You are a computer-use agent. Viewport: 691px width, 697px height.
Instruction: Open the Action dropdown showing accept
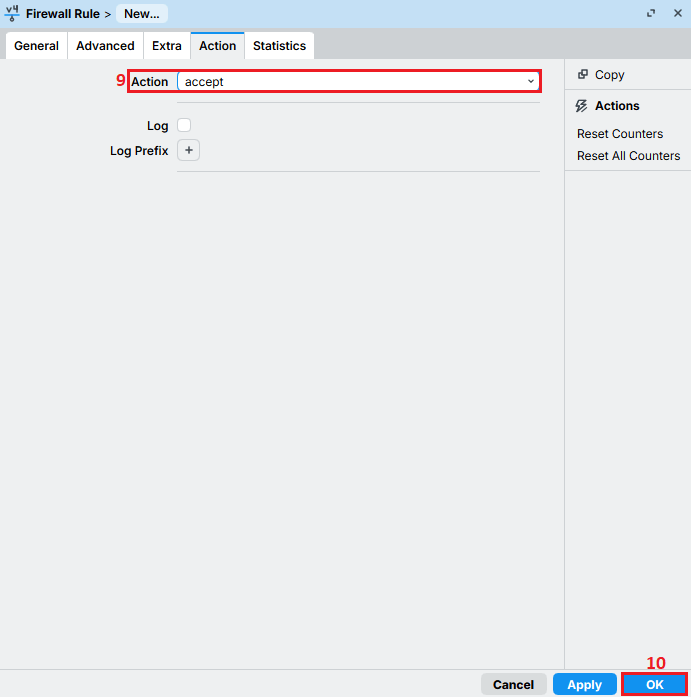358,81
